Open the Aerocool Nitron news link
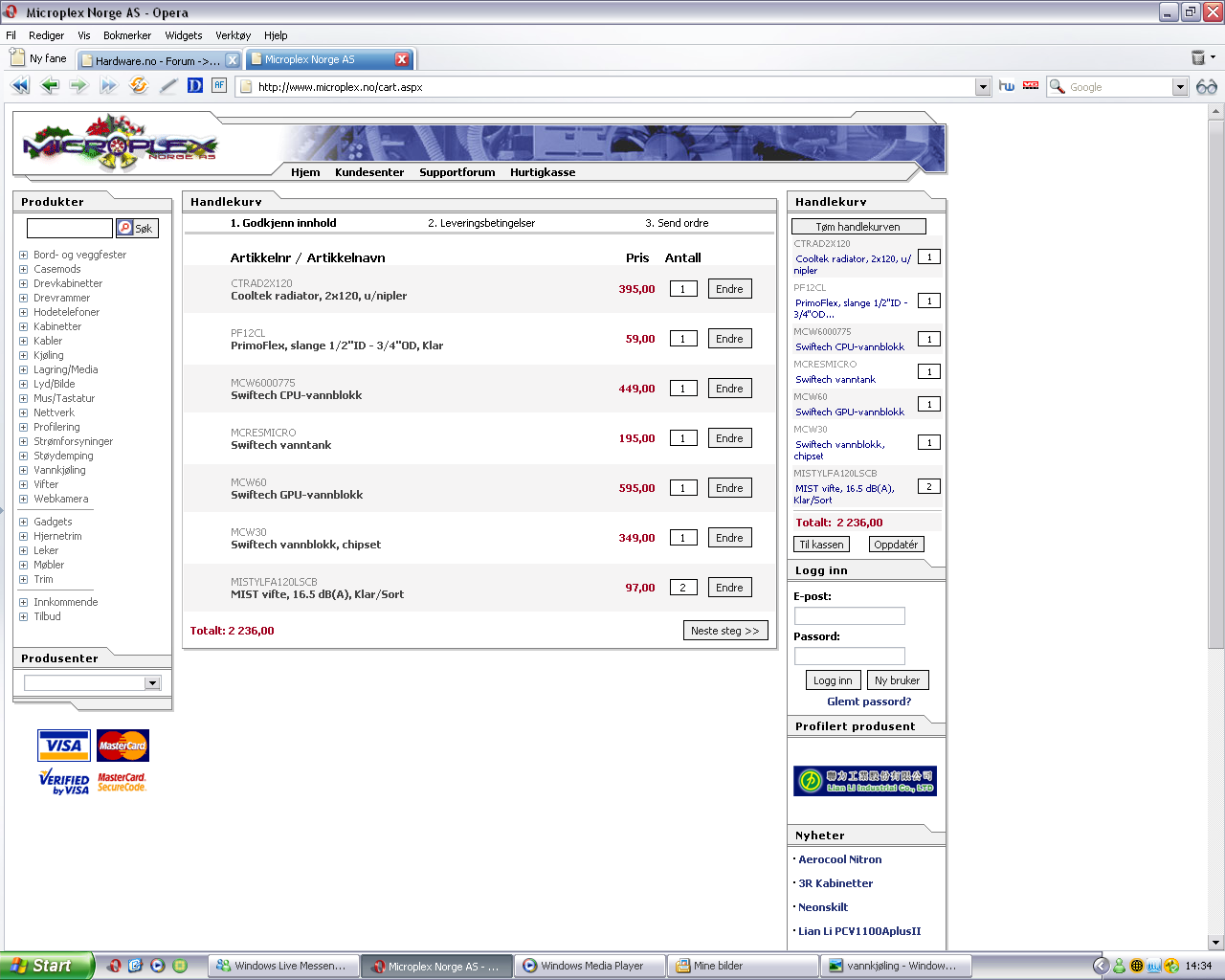Screen dimensions: 1225x980 click(840, 859)
